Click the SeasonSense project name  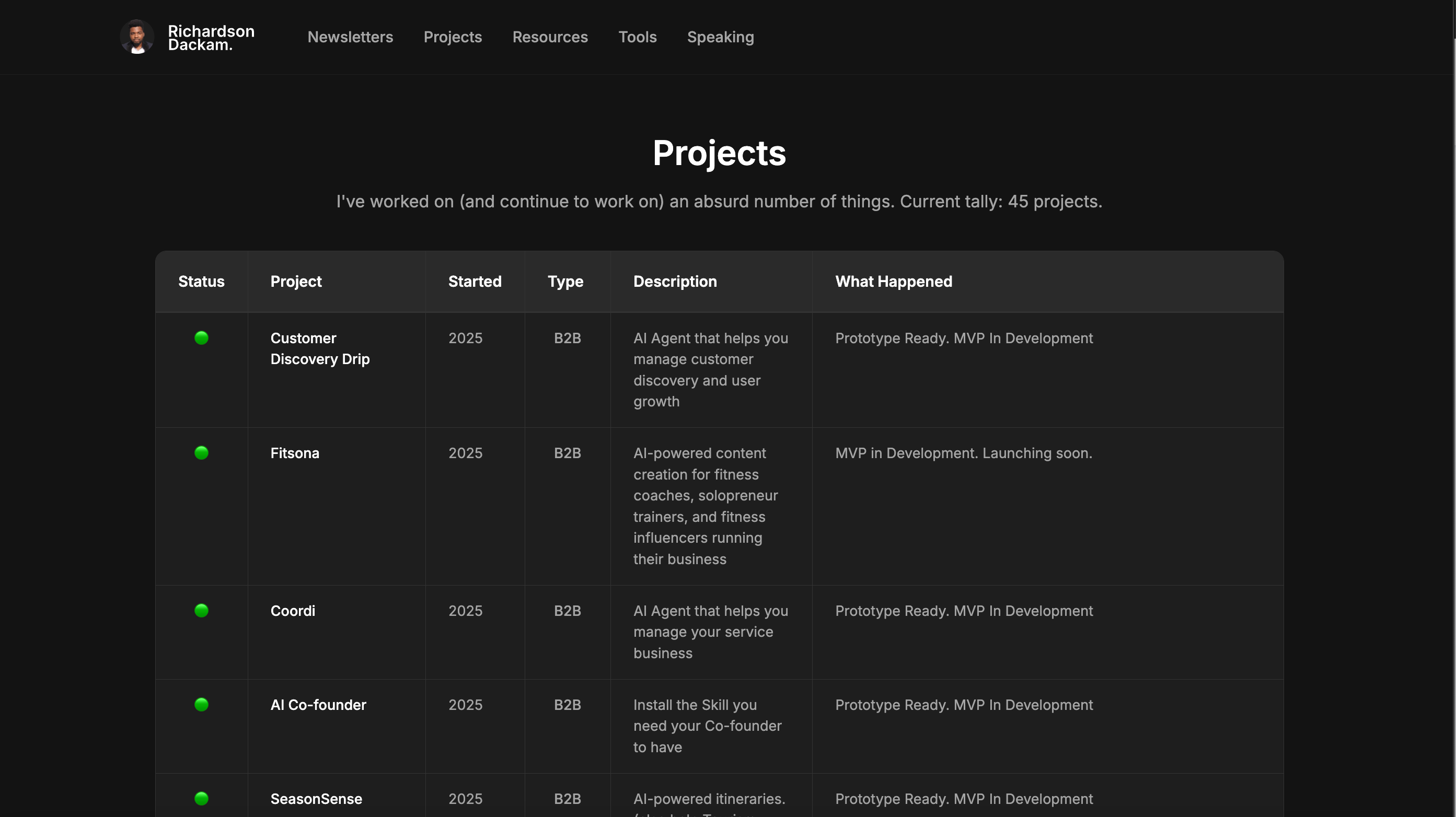[316, 799]
